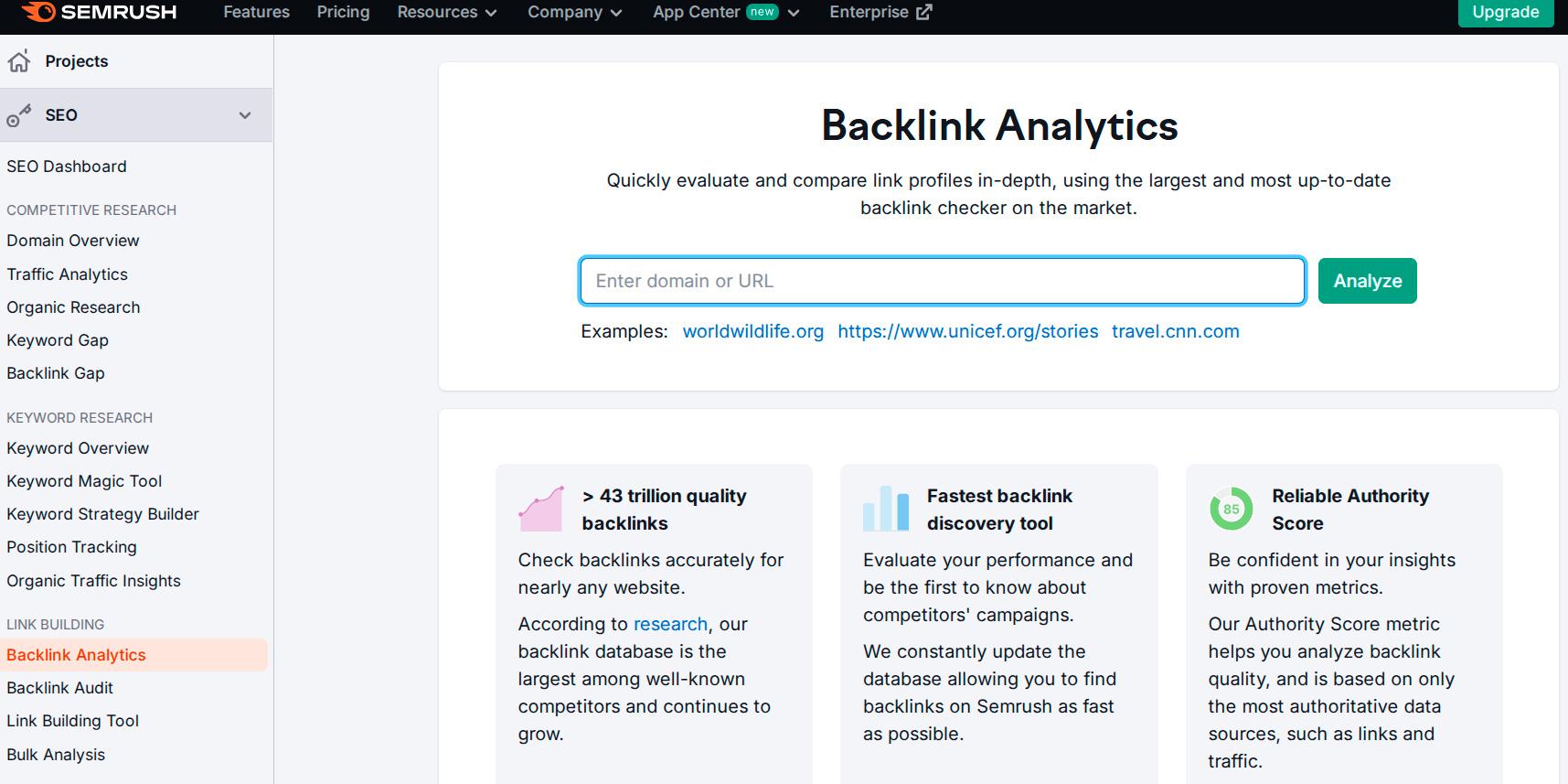Click the pink growth chart icon

pos(540,509)
